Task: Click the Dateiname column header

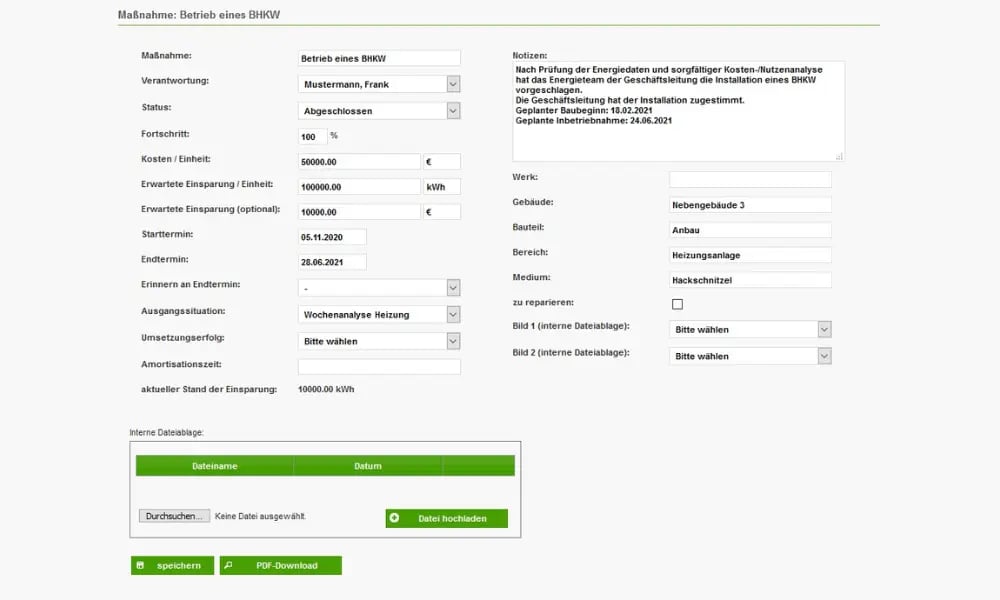Action: click(215, 465)
